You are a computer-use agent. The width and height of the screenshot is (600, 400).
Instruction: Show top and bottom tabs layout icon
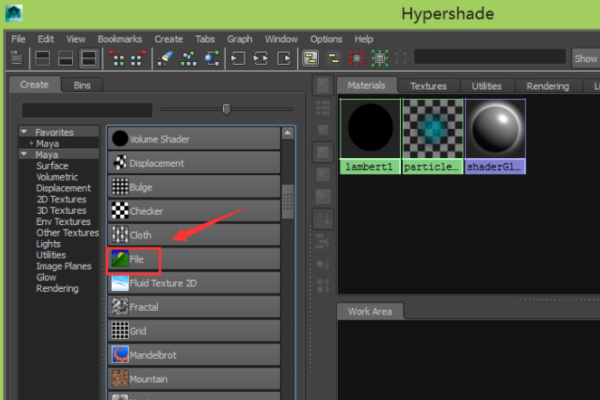click(x=89, y=59)
